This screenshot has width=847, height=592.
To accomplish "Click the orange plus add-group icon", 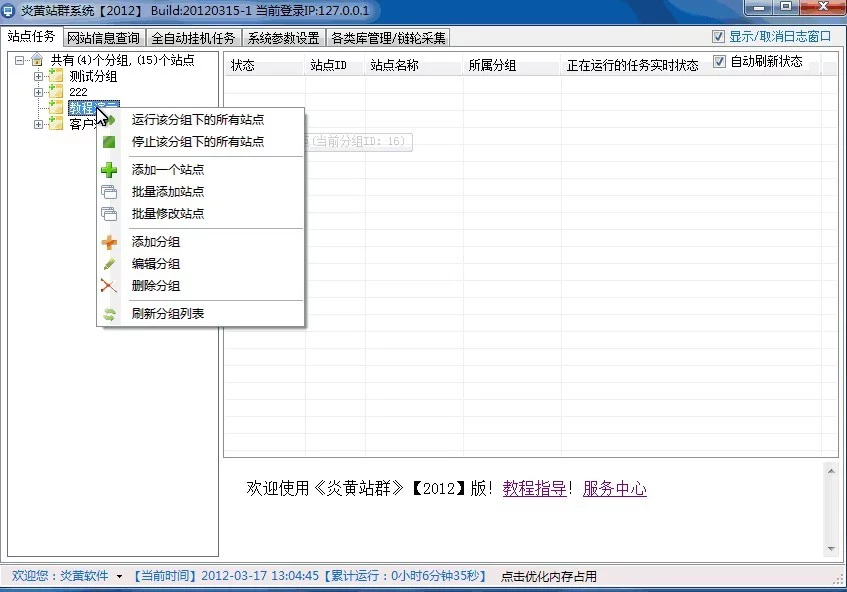I will [109, 242].
